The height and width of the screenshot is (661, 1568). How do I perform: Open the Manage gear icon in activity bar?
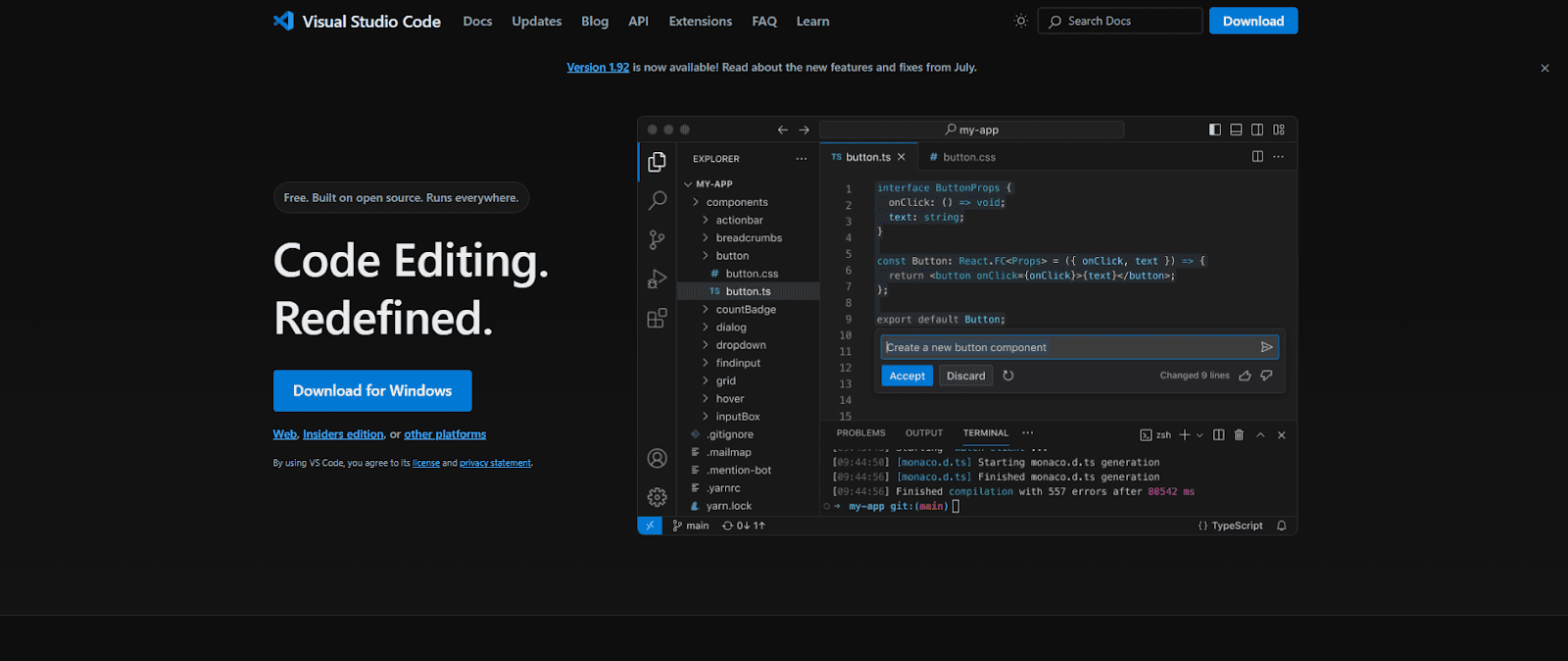coord(657,497)
